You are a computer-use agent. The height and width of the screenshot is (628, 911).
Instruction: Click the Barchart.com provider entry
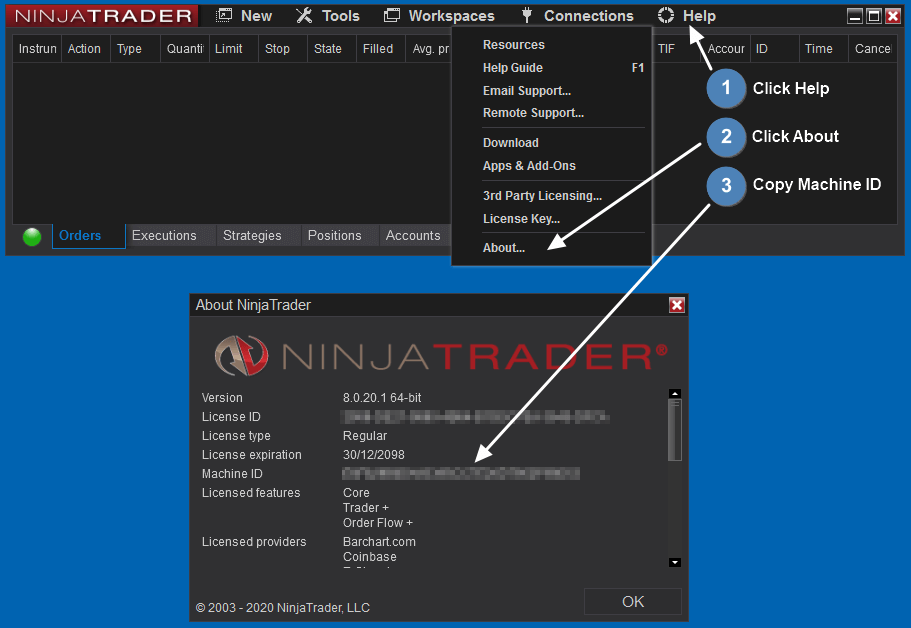tap(379, 542)
